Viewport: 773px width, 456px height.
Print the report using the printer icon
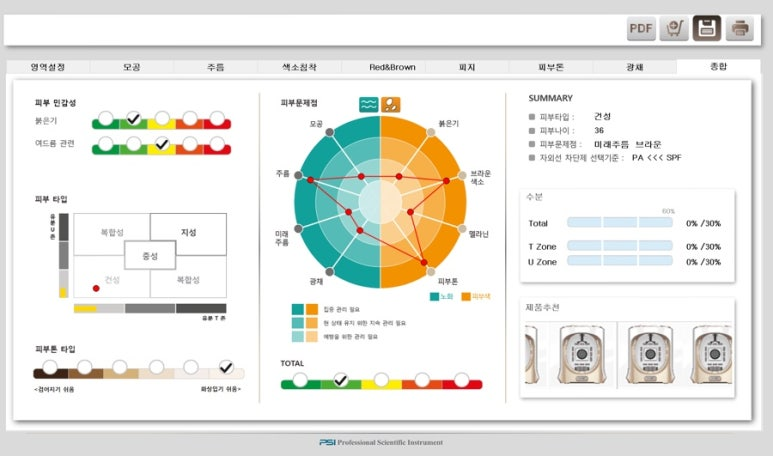pyautogui.click(x=740, y=28)
